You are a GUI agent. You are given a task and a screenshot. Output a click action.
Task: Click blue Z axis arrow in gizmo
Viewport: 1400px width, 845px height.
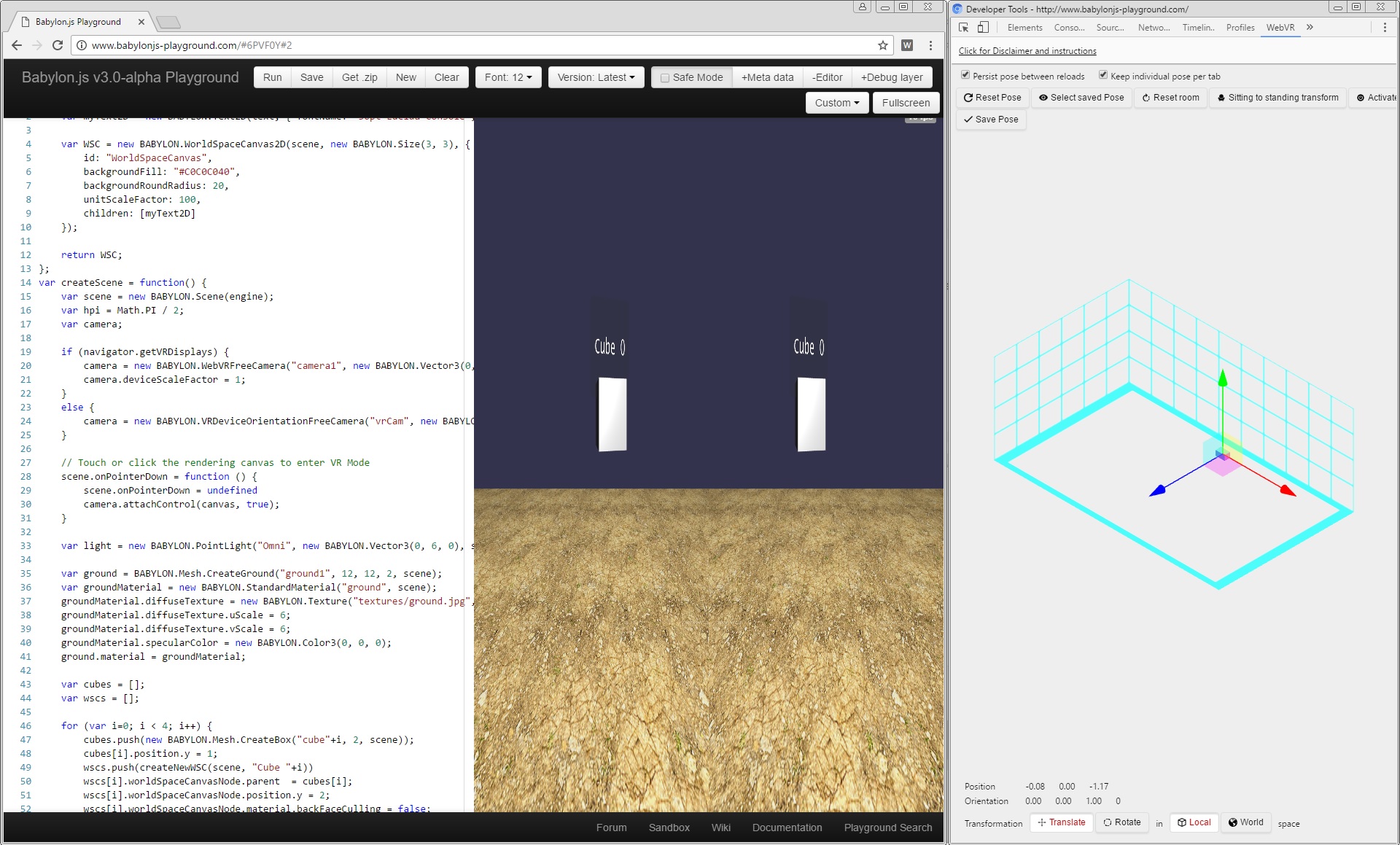(1157, 491)
